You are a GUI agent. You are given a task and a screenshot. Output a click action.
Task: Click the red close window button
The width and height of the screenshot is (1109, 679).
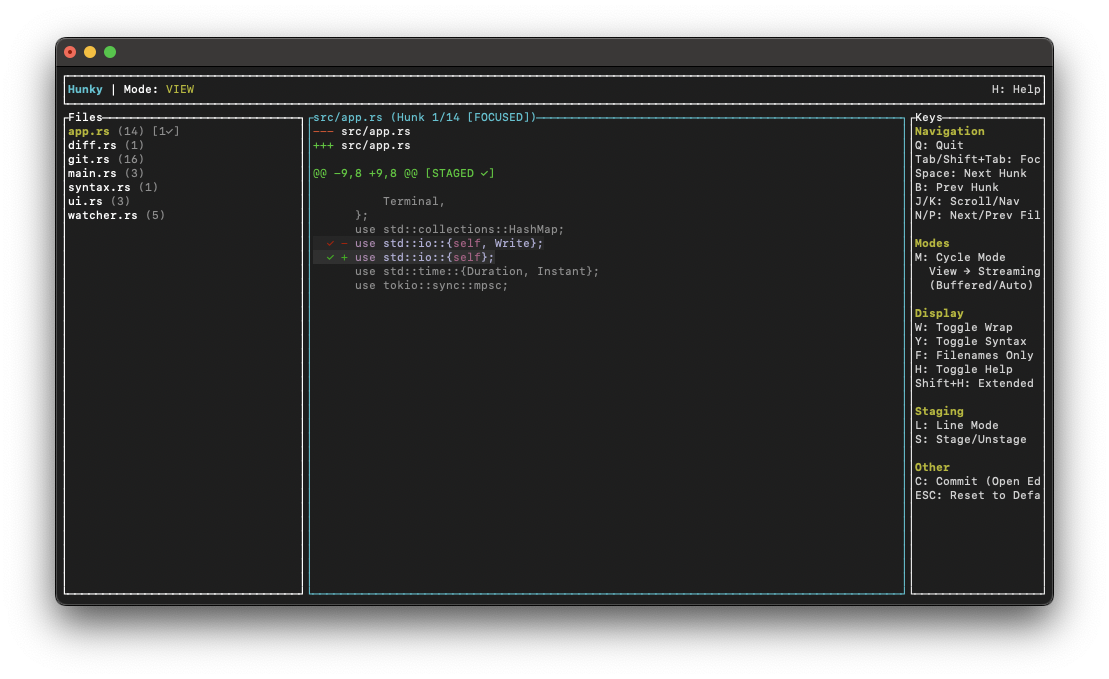coord(70,52)
